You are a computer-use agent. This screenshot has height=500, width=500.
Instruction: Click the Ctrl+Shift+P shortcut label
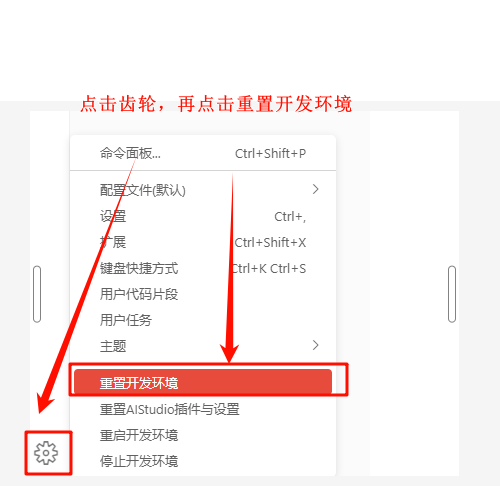click(x=270, y=154)
